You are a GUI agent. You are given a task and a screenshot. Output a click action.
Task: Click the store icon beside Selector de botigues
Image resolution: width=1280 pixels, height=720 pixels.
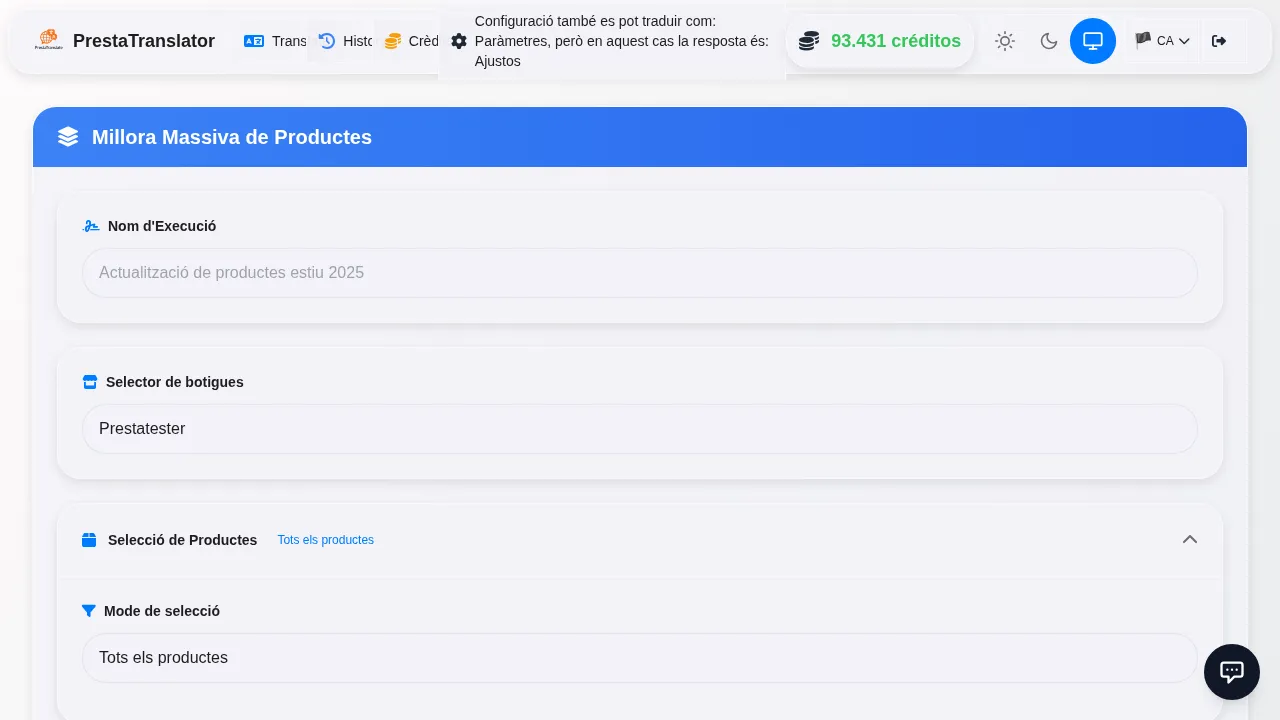[x=90, y=382]
